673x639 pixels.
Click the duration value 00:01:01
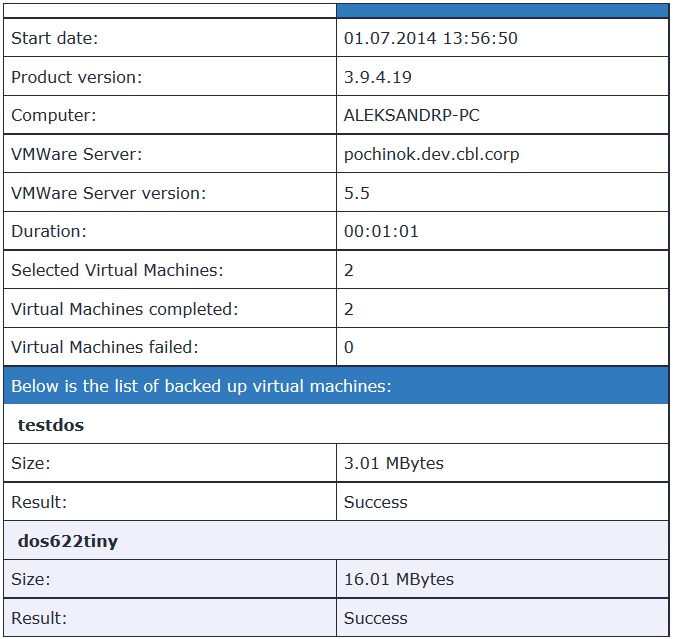coord(381,231)
